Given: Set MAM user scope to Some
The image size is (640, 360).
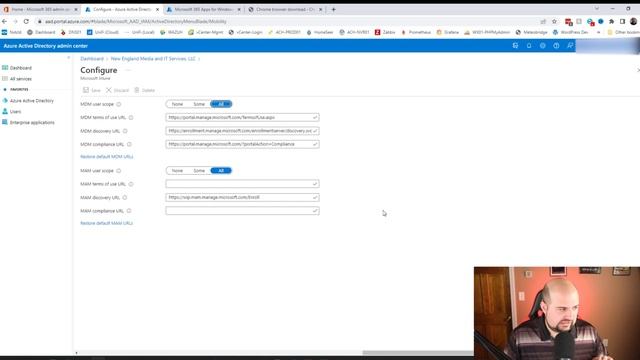Looking at the screenshot, I should point(199,171).
